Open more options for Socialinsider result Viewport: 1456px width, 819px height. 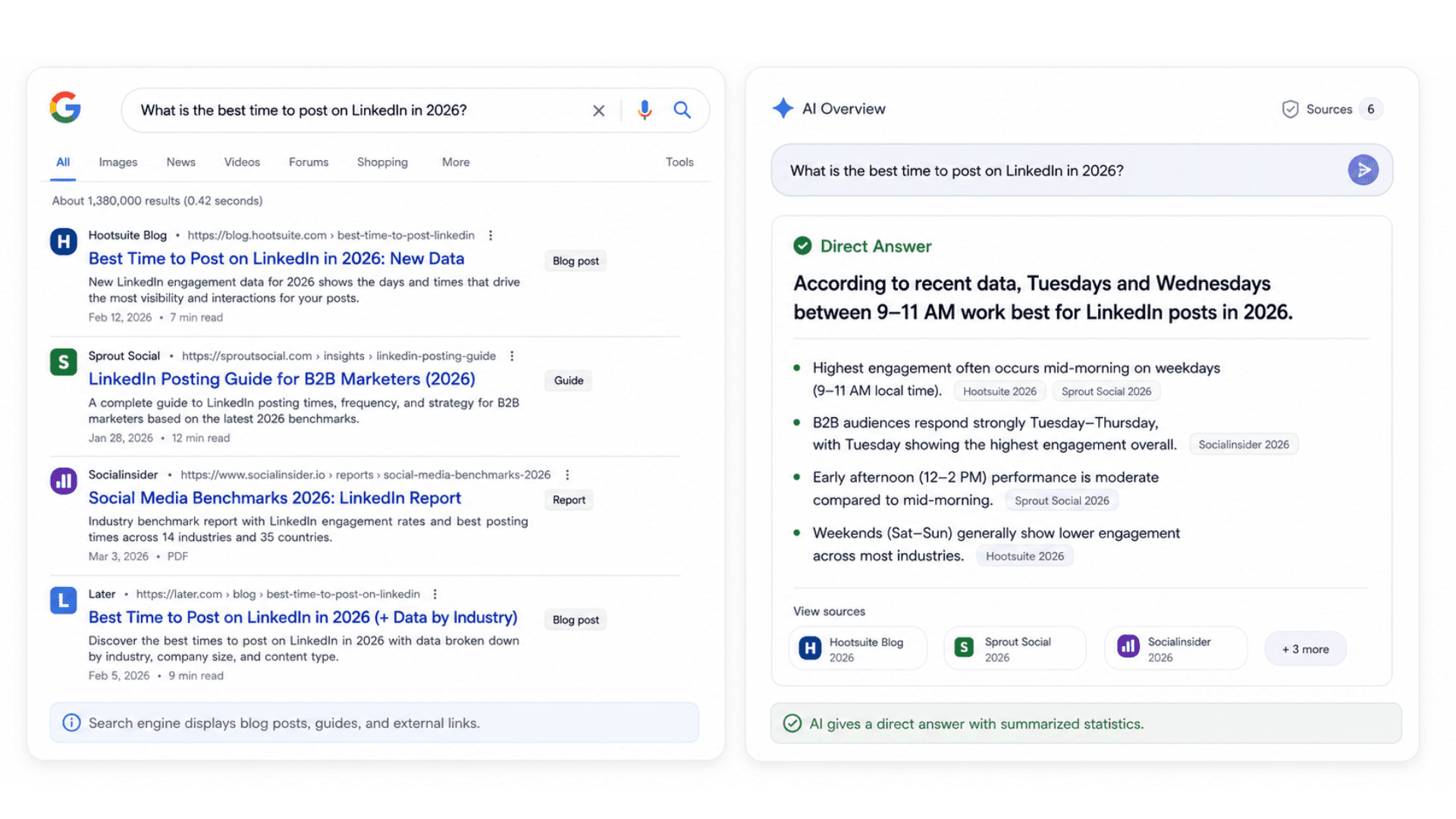(x=567, y=475)
